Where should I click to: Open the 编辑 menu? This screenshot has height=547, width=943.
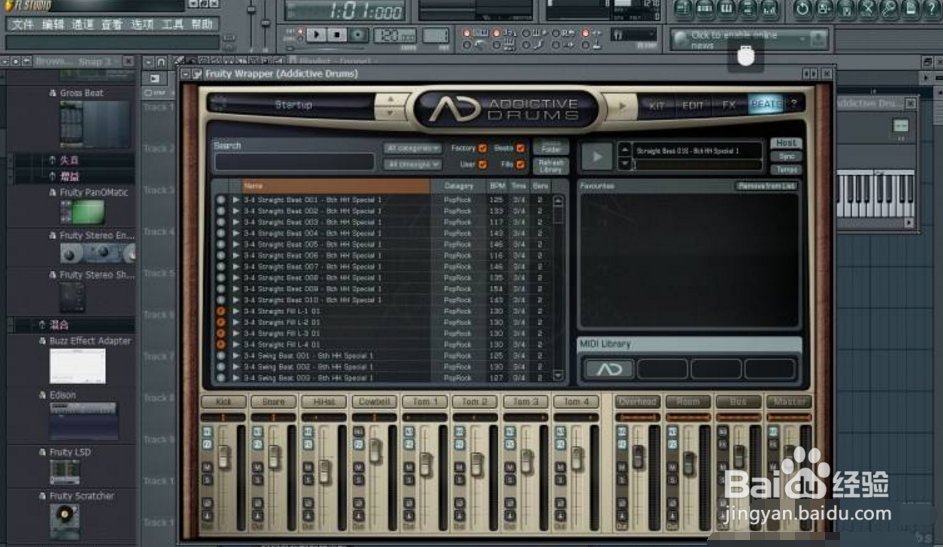coord(53,24)
